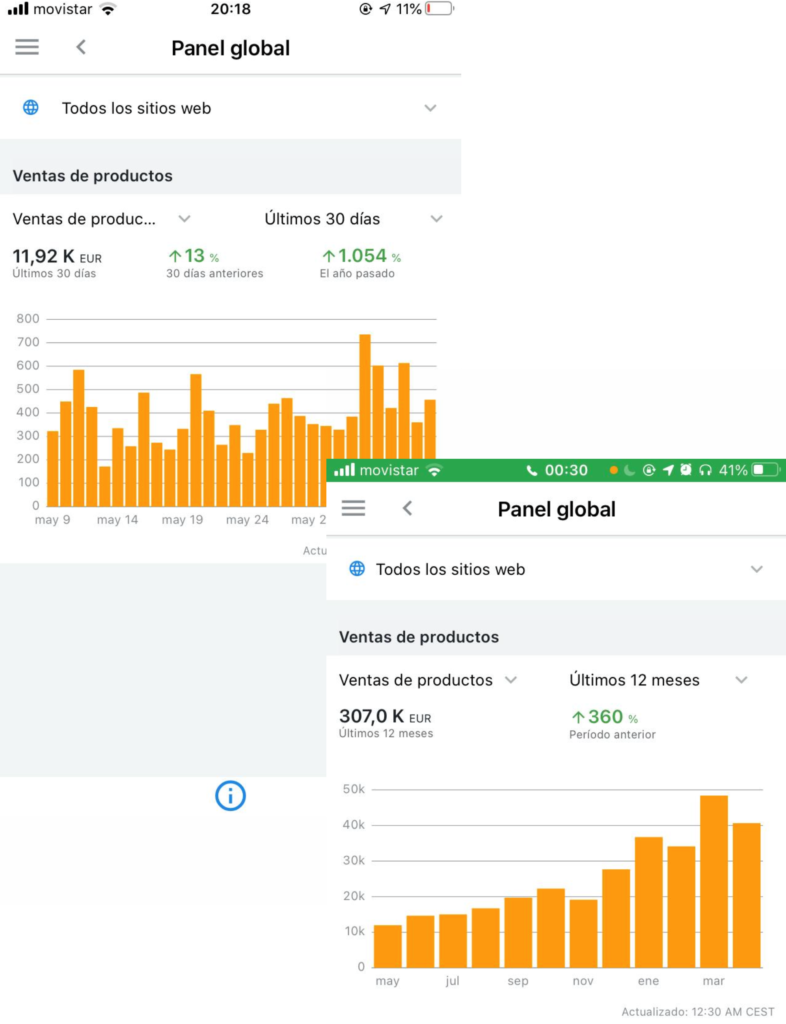Tap back arrow in the upper-left screenshot
The image size is (786, 1024).
tap(81, 47)
